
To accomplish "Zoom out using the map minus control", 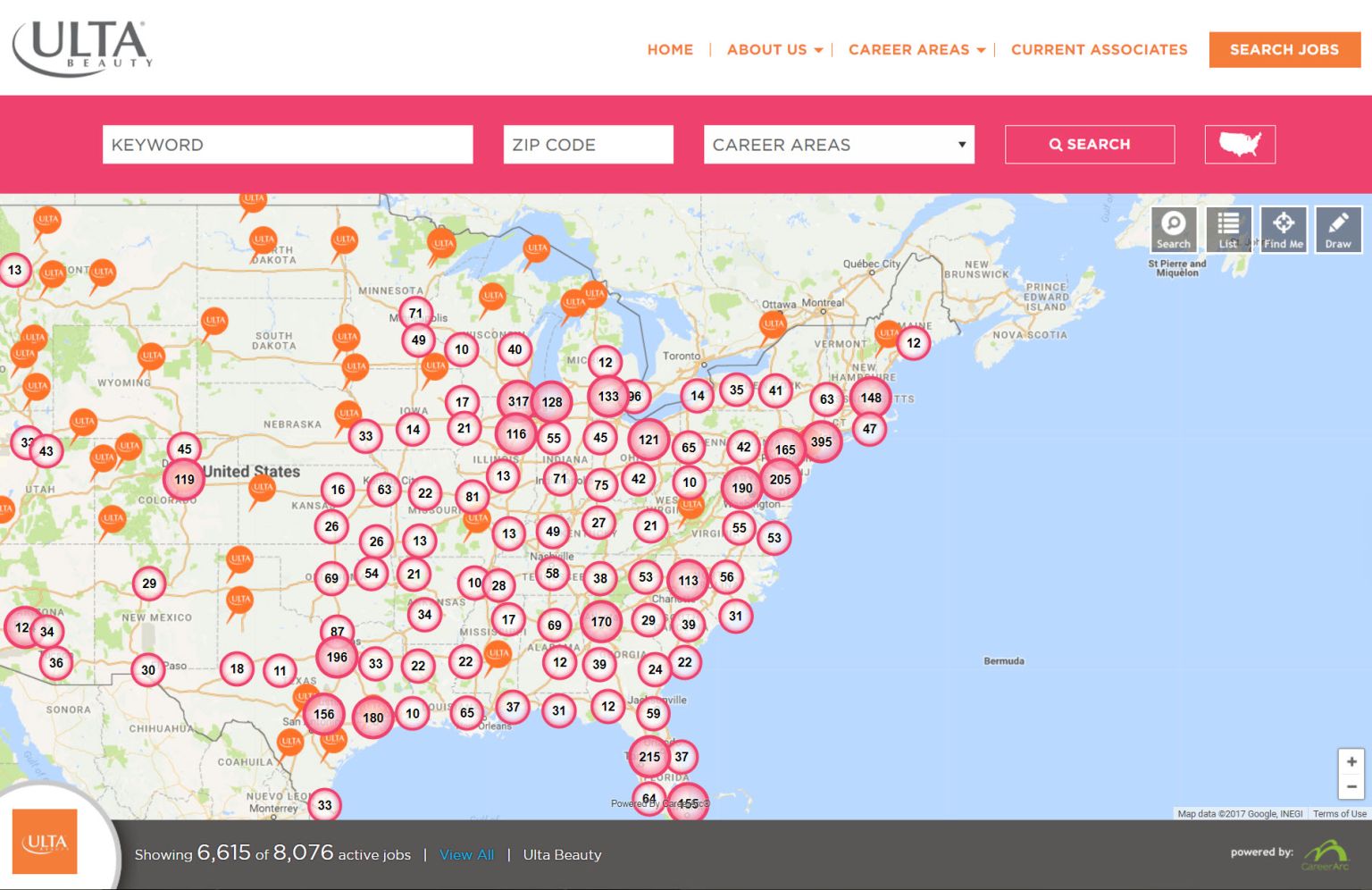I will (1351, 786).
